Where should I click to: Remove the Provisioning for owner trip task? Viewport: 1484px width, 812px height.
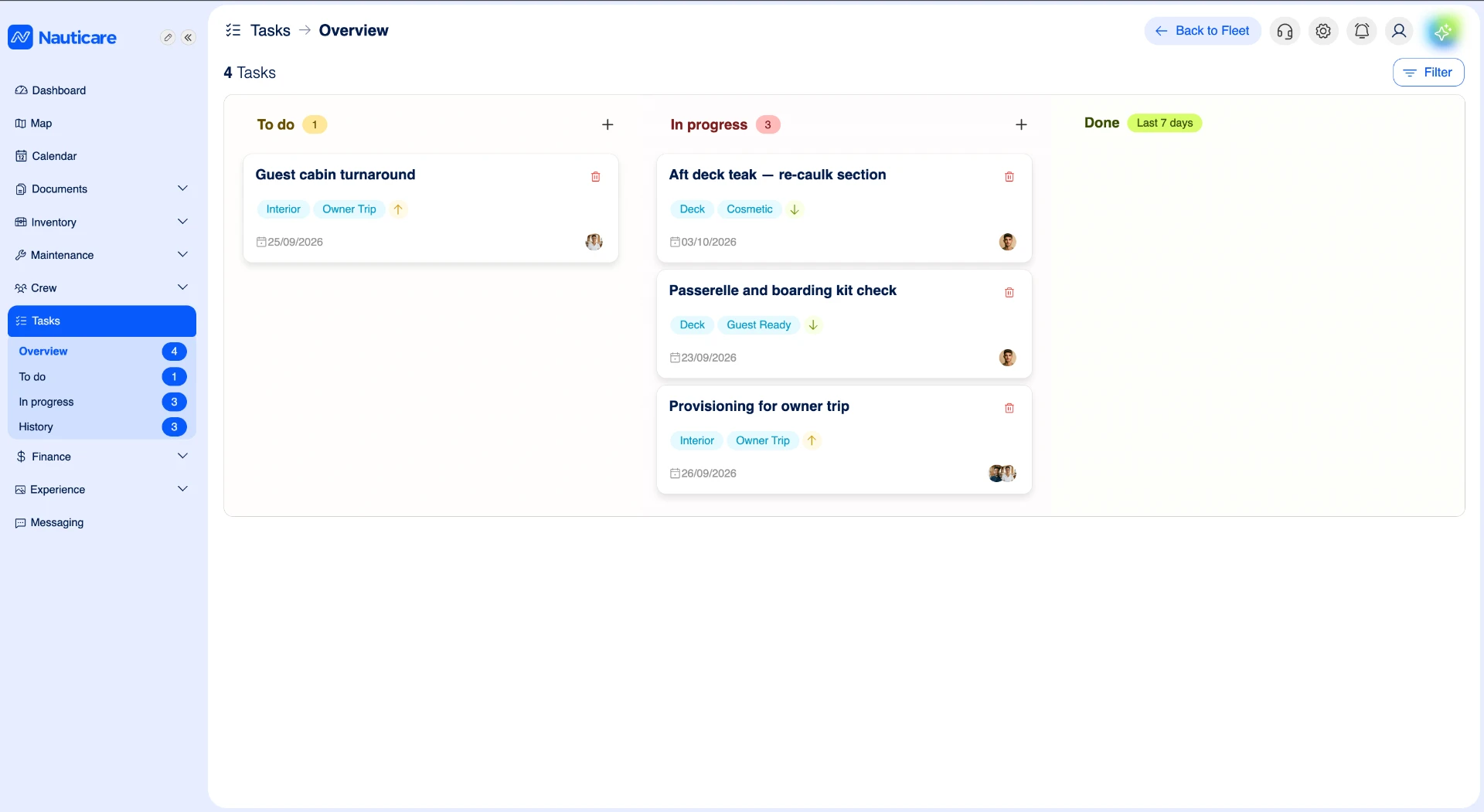pos(1009,409)
